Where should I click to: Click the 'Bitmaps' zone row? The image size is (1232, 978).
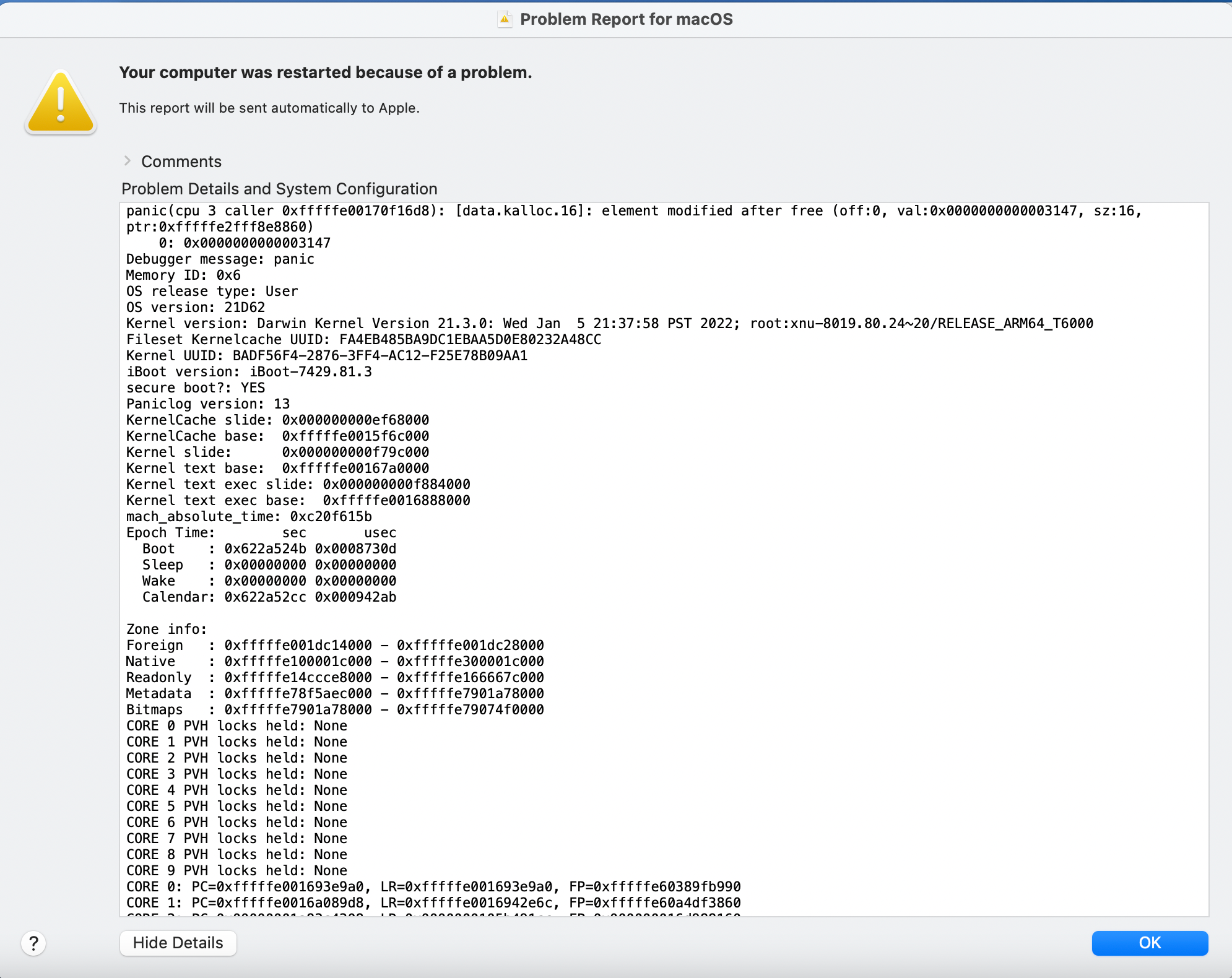tap(335, 710)
